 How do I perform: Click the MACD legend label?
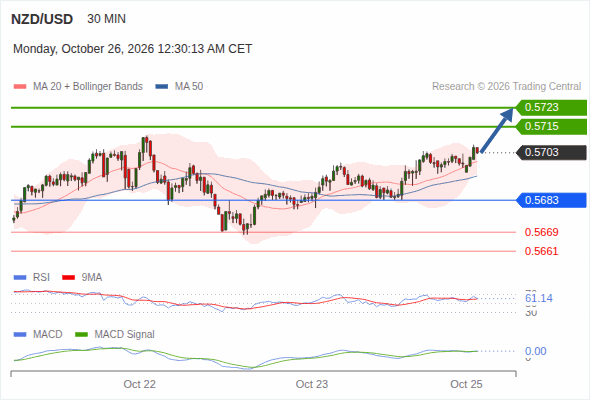[x=48, y=334]
